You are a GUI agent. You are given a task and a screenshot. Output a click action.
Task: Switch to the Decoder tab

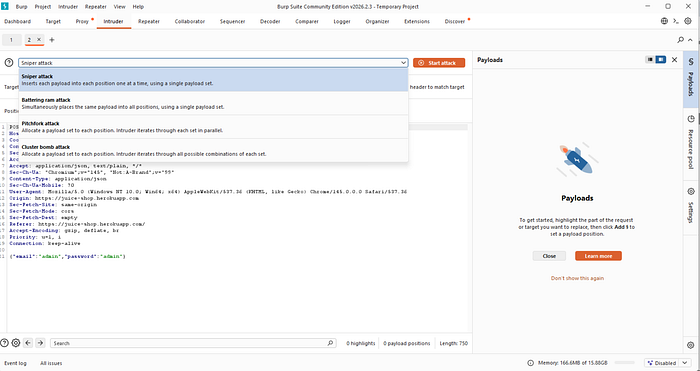click(270, 21)
